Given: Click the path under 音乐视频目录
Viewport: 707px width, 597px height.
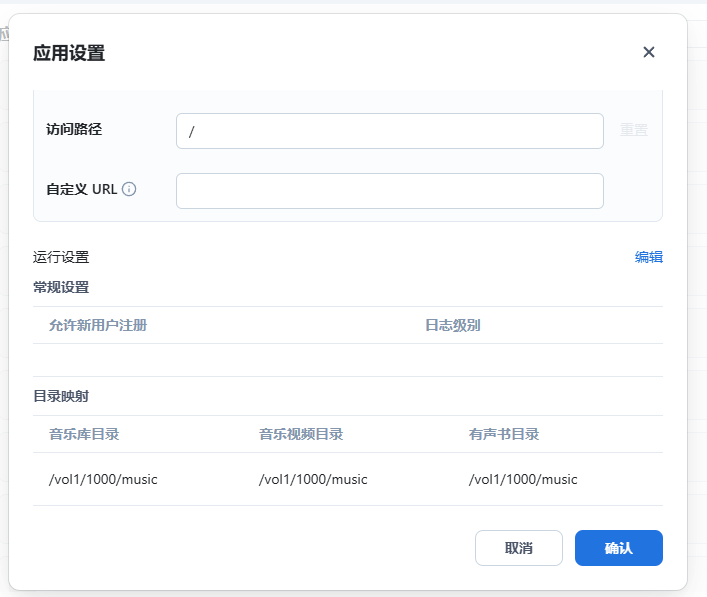Looking at the screenshot, I should point(313,479).
